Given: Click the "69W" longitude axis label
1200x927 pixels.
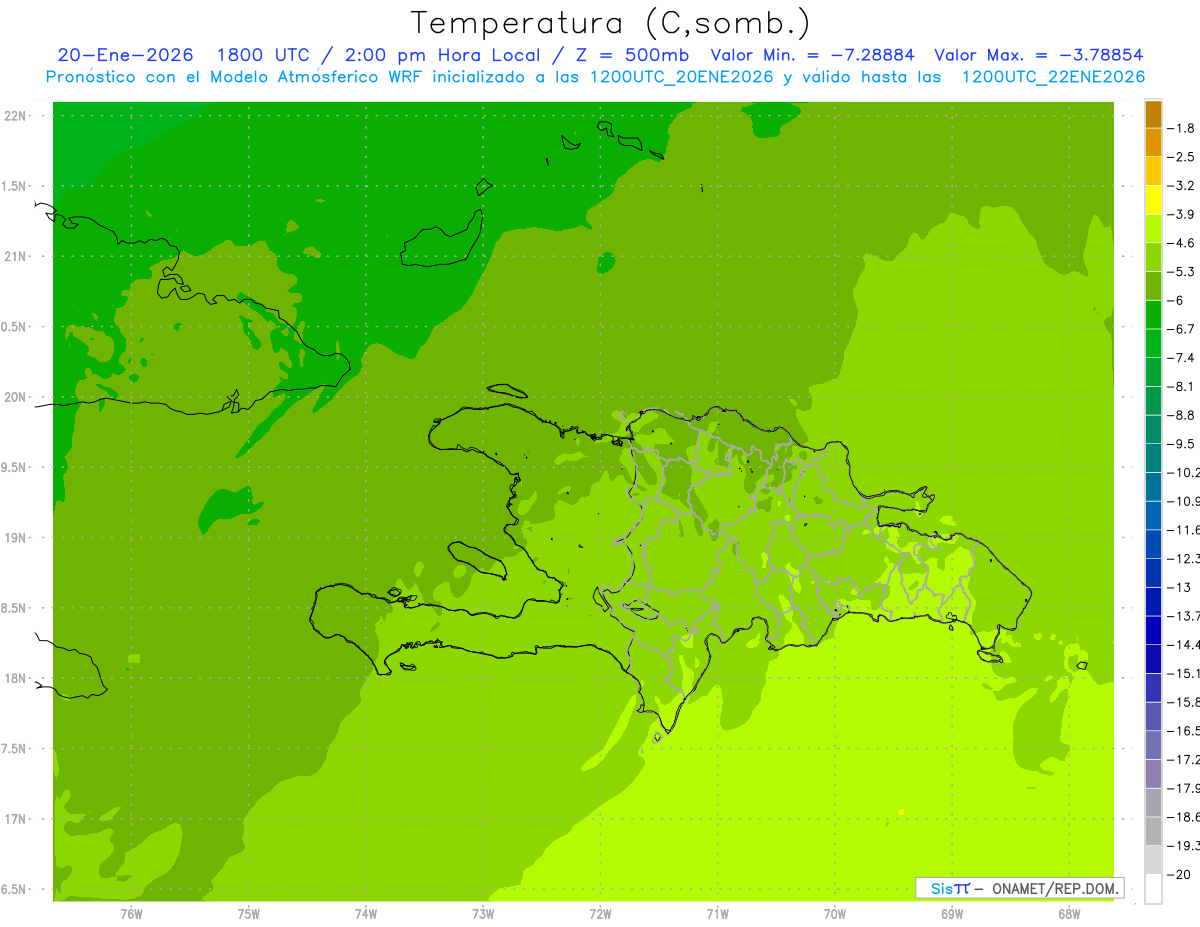Looking at the screenshot, I should [952, 914].
